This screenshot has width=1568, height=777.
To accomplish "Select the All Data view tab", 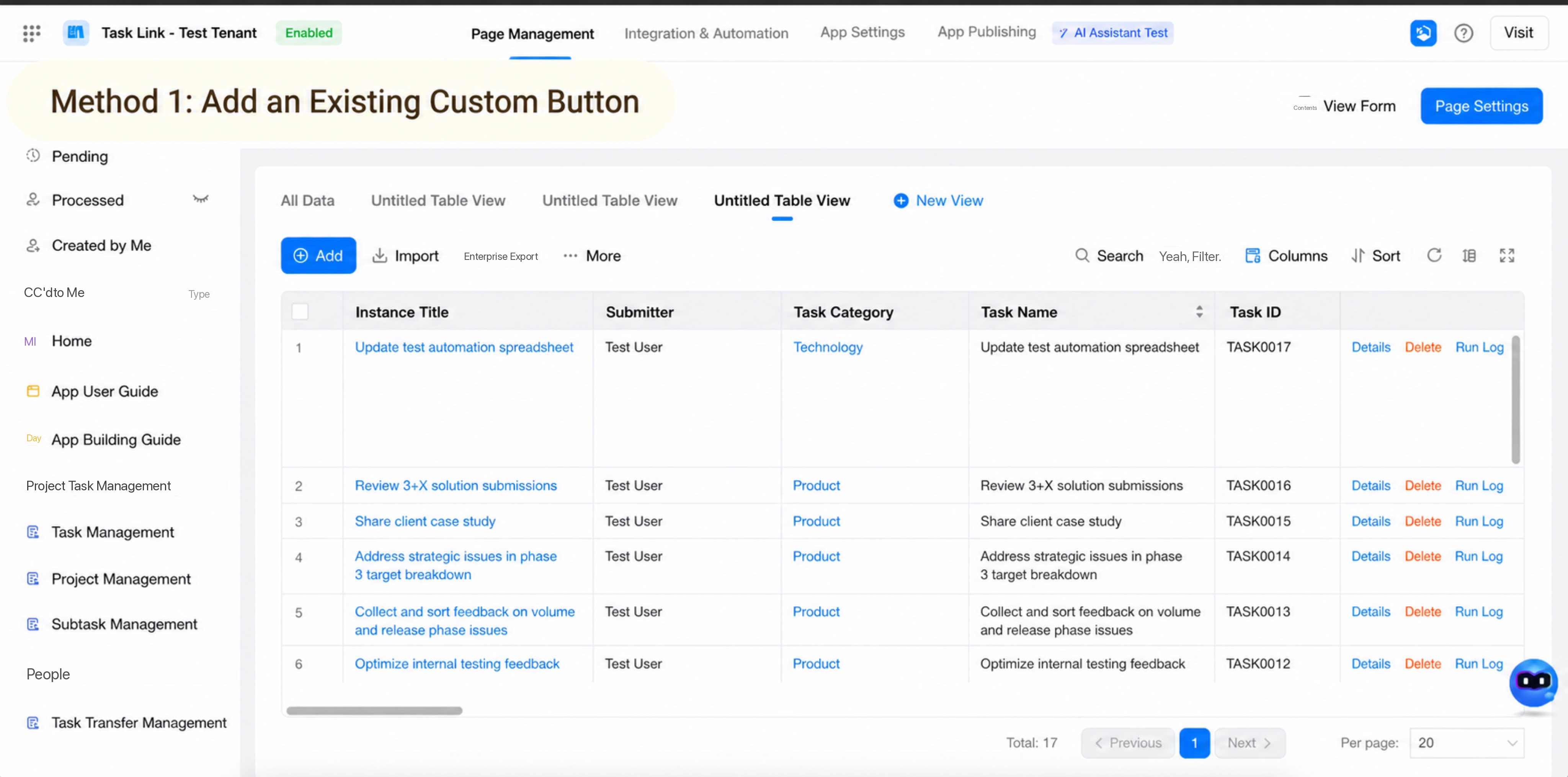I will click(x=307, y=200).
